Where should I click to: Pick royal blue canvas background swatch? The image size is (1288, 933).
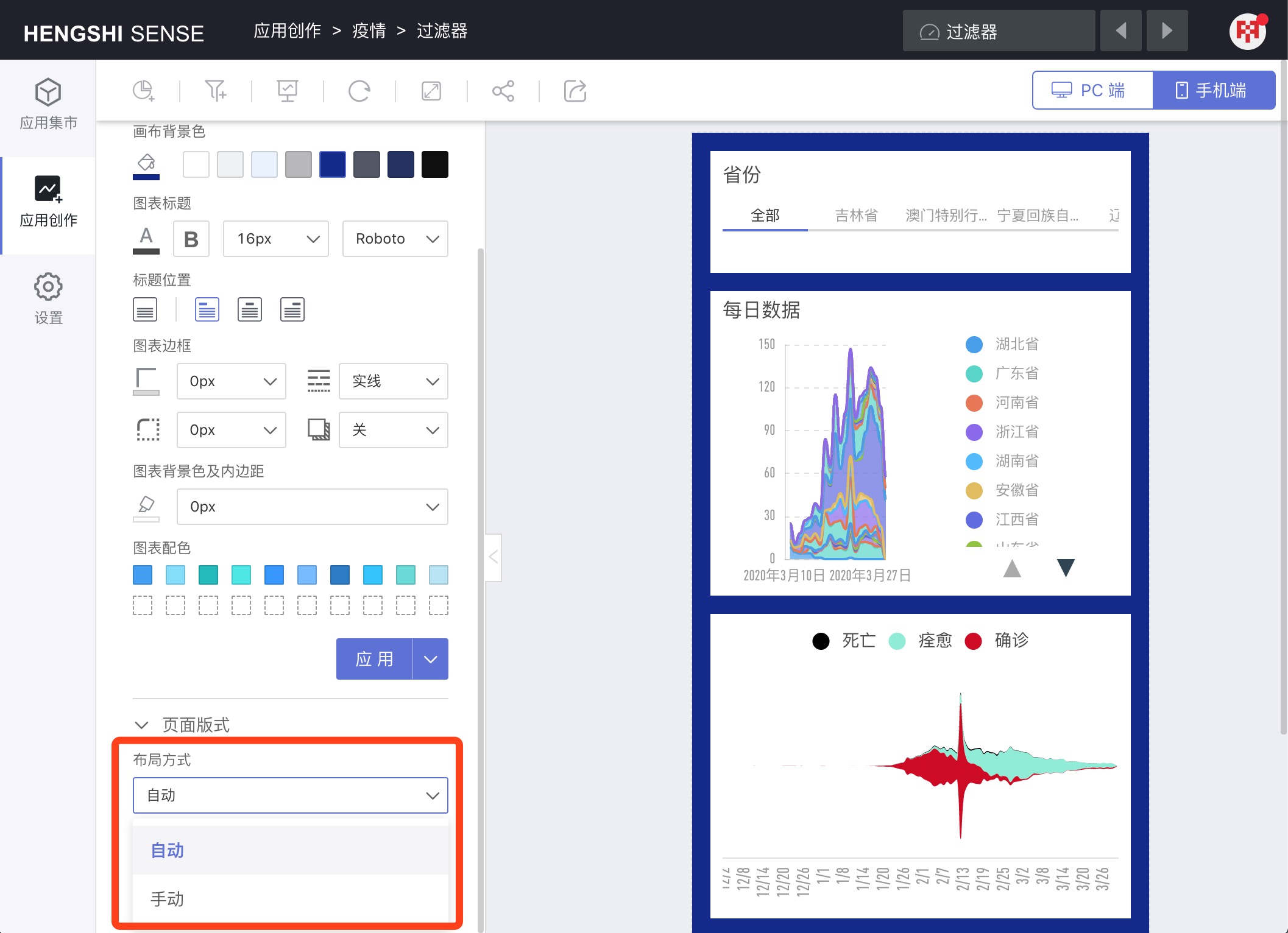[x=333, y=164]
